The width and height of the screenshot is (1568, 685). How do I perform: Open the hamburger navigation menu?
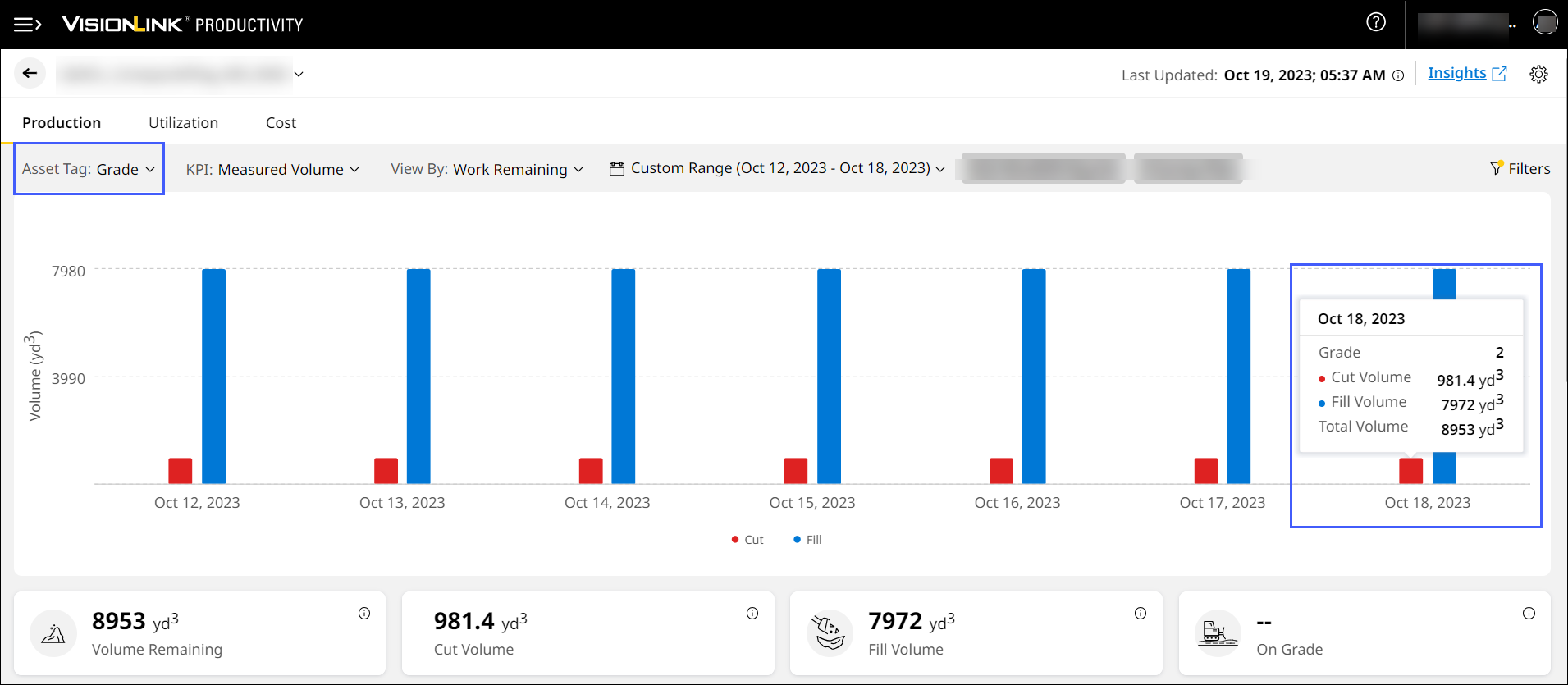click(27, 25)
